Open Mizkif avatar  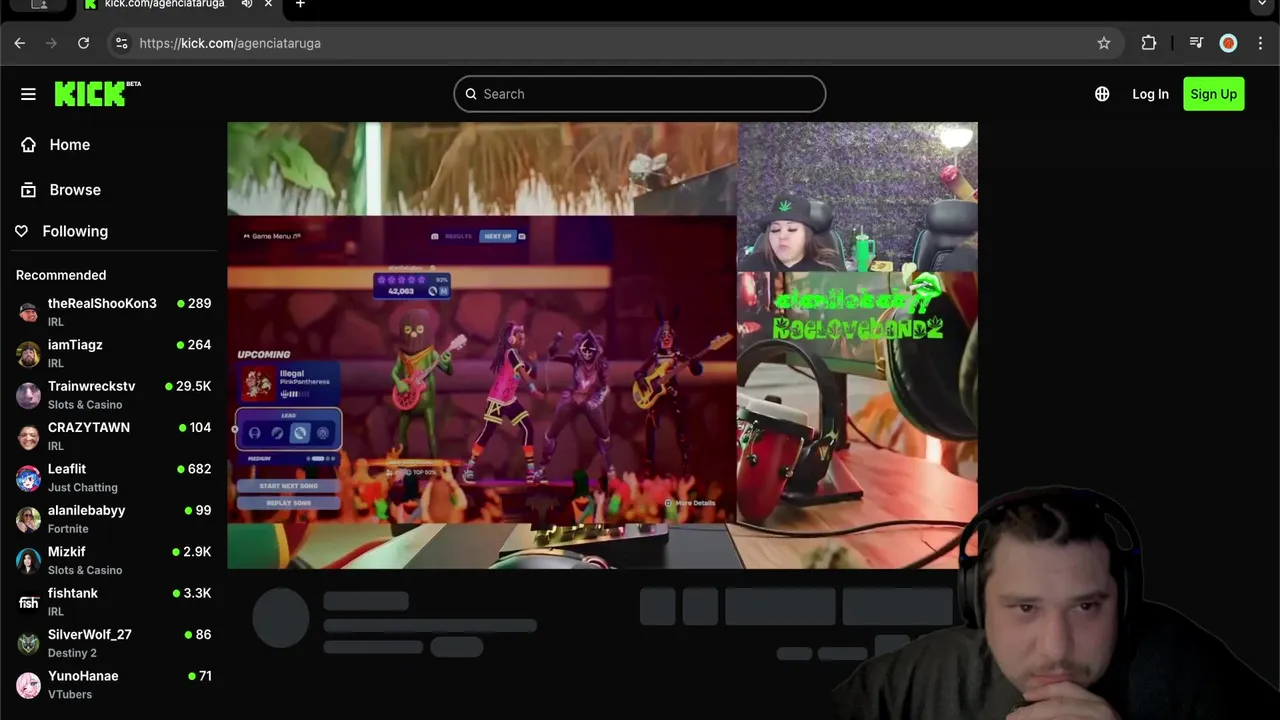(x=28, y=561)
